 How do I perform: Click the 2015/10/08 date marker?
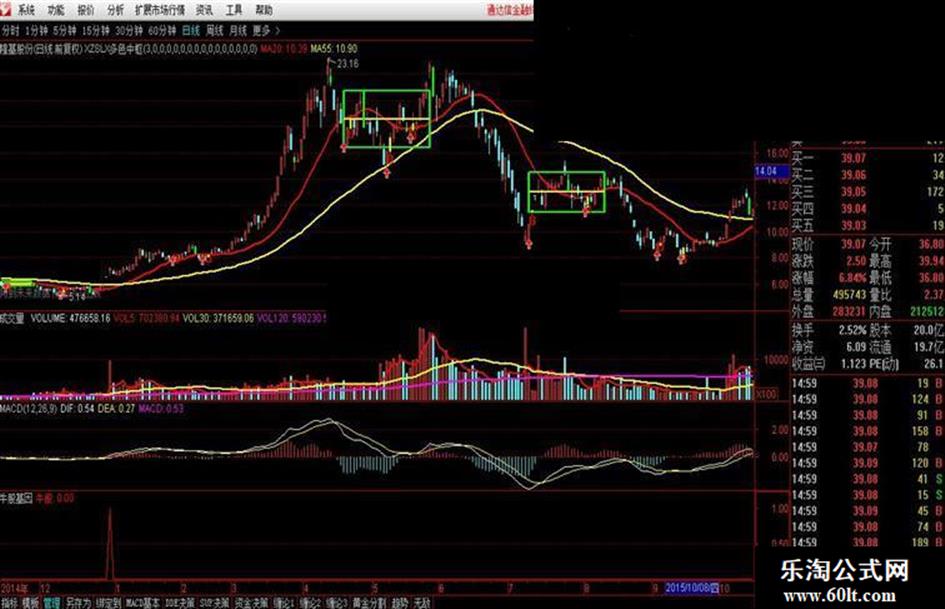click(691, 587)
